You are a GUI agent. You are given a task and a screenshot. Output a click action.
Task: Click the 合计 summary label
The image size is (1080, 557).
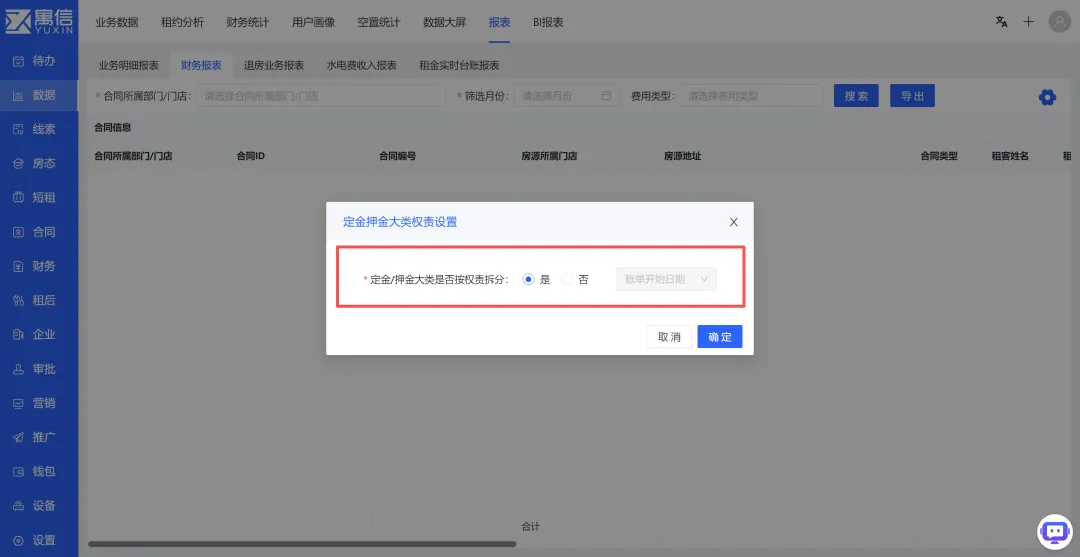click(x=531, y=527)
